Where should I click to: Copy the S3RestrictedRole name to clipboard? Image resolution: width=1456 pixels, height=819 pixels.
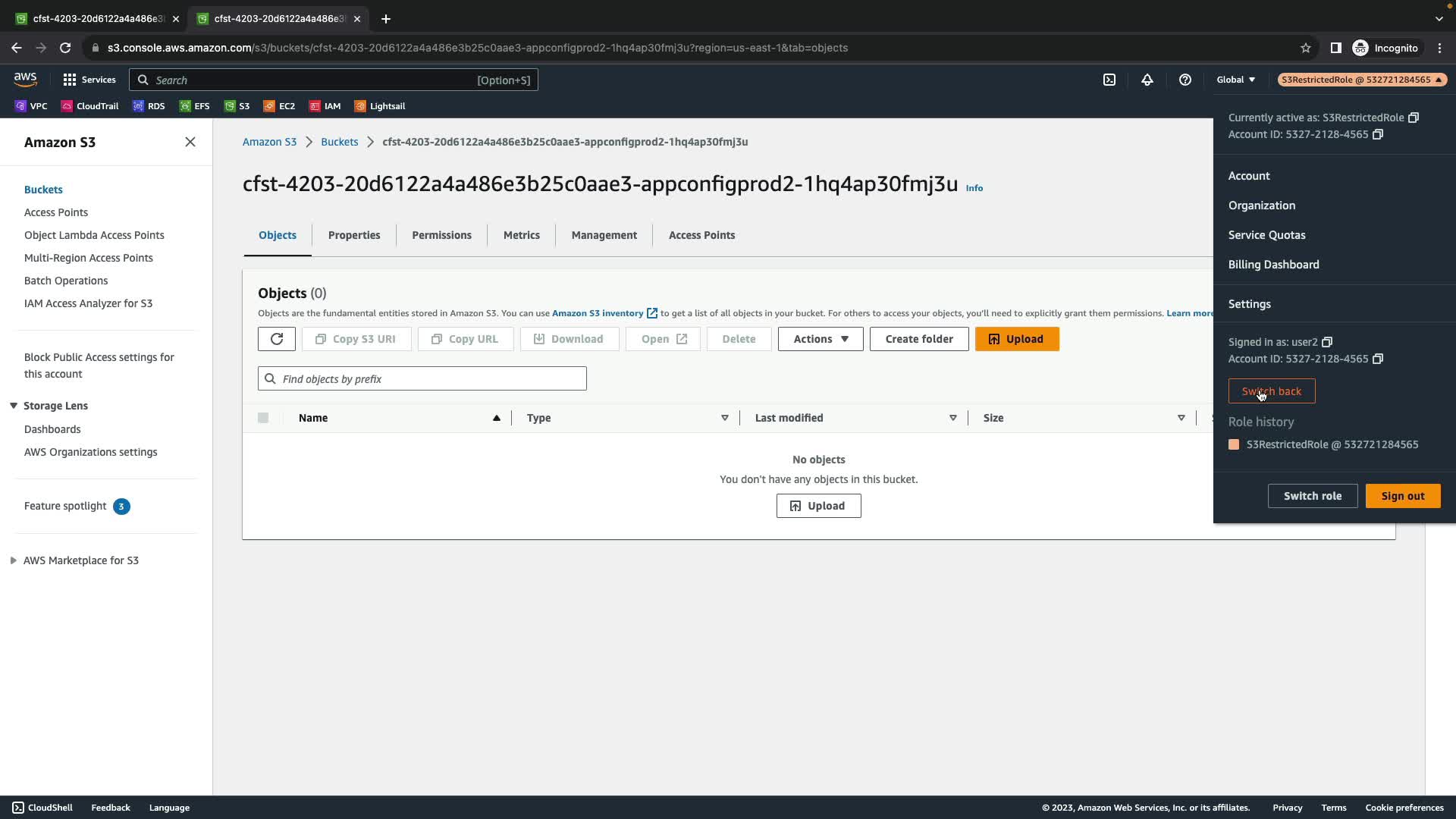[x=1414, y=118]
